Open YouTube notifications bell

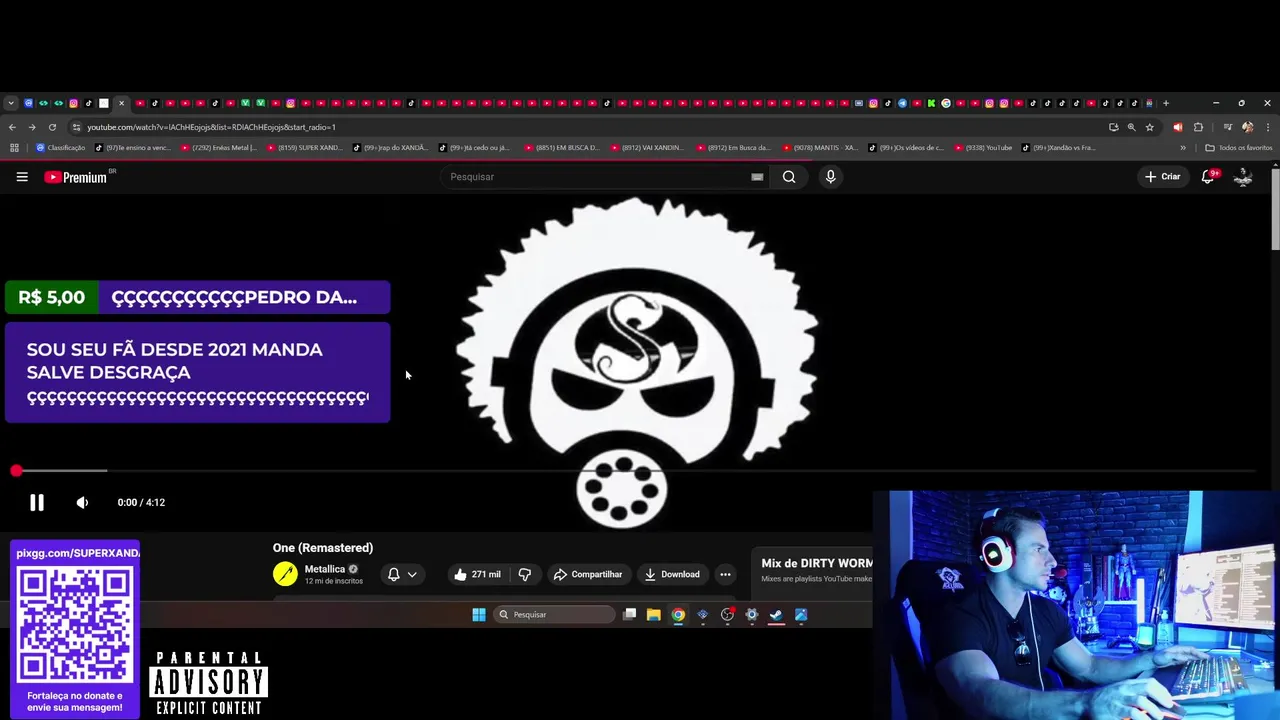(x=1208, y=177)
